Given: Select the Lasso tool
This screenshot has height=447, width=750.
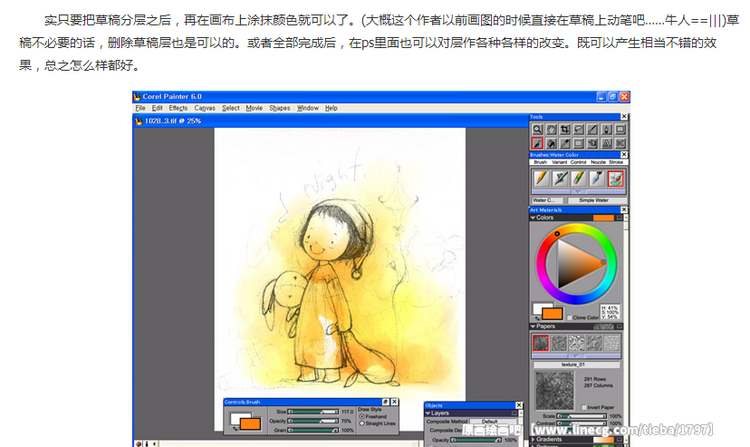Looking at the screenshot, I should coord(579,130).
